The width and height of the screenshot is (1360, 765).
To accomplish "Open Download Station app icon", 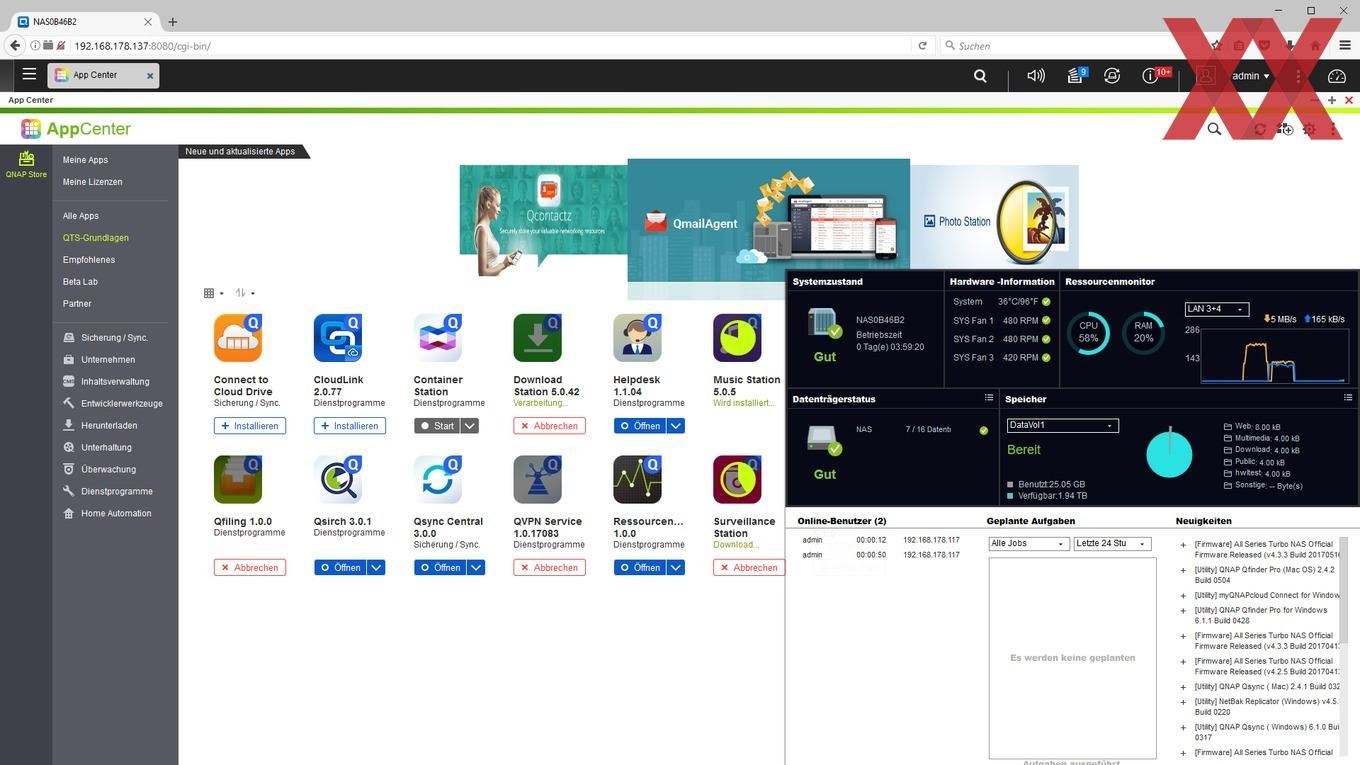I will (538, 337).
